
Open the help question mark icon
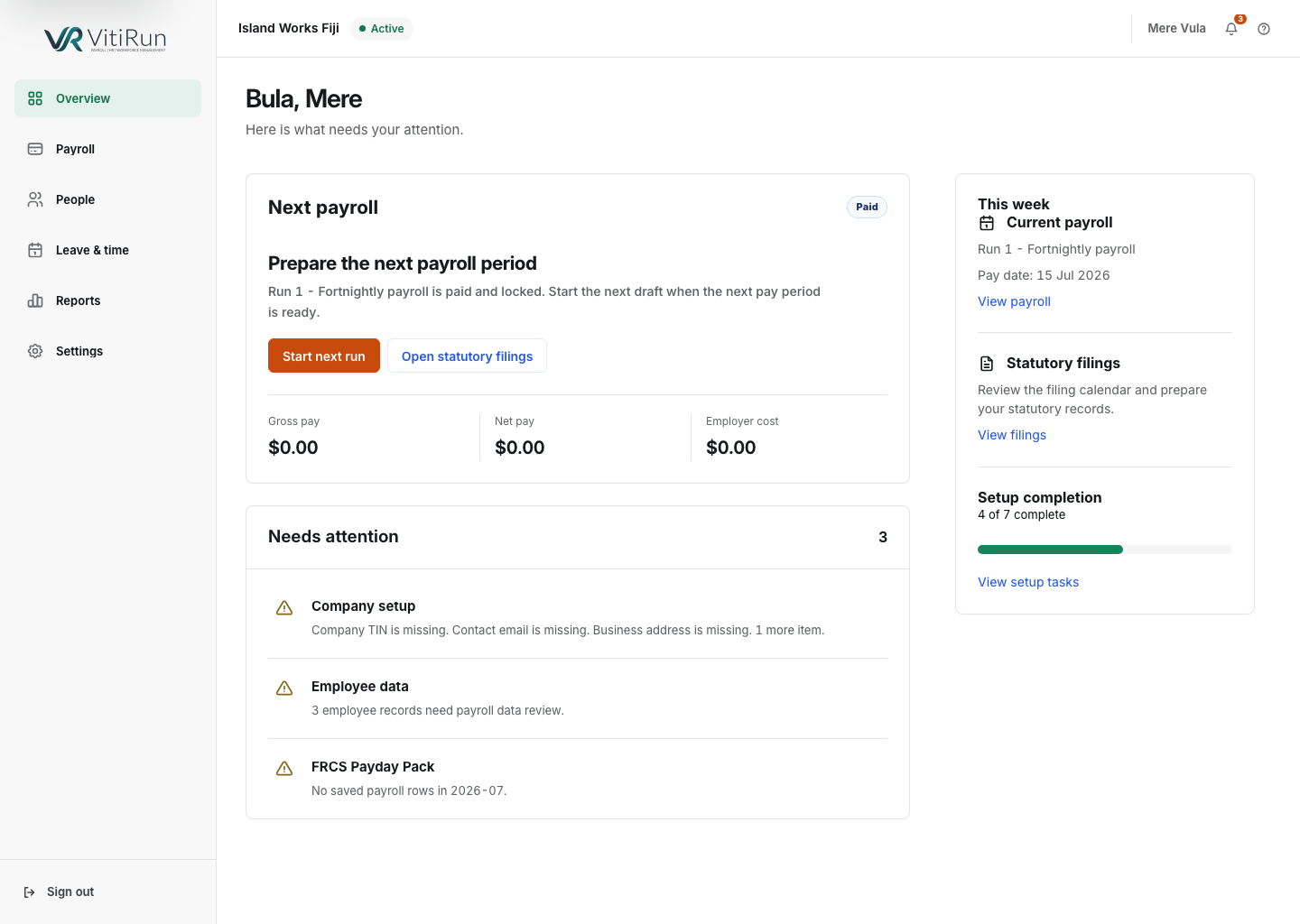click(x=1264, y=29)
